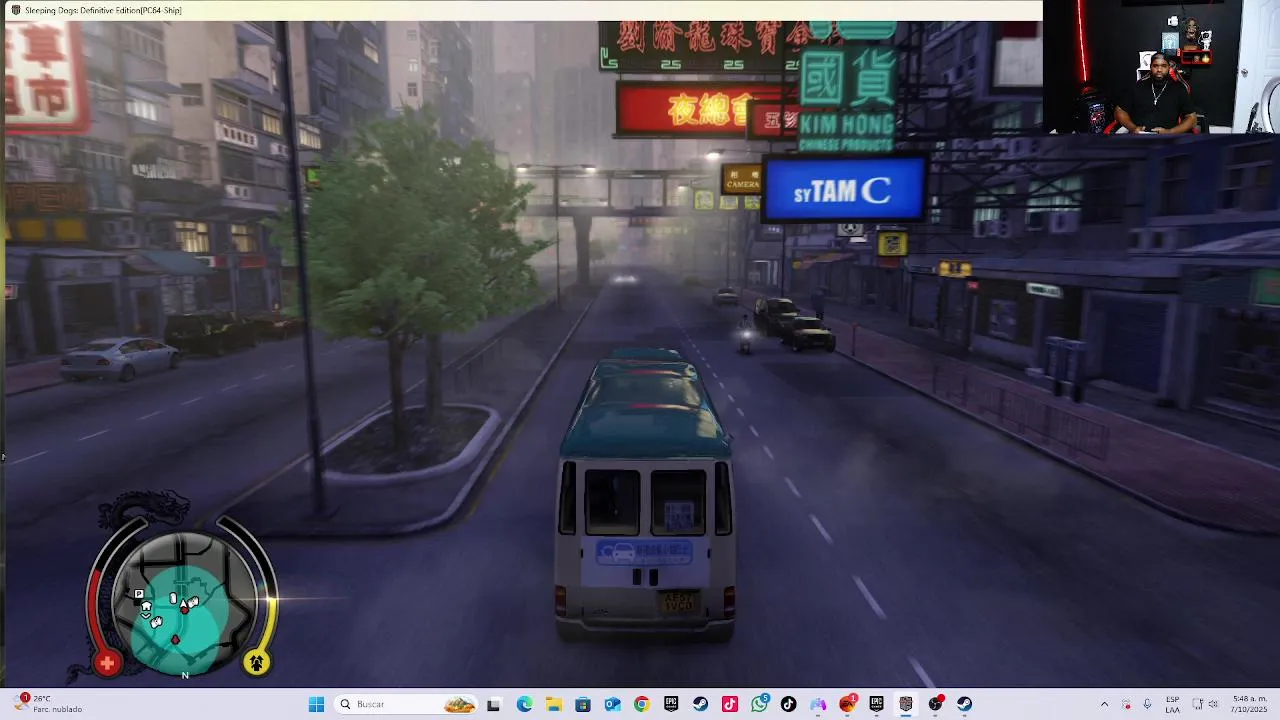The image size is (1280, 720).
Task: Open Microsoft Store from taskbar
Action: 583,704
